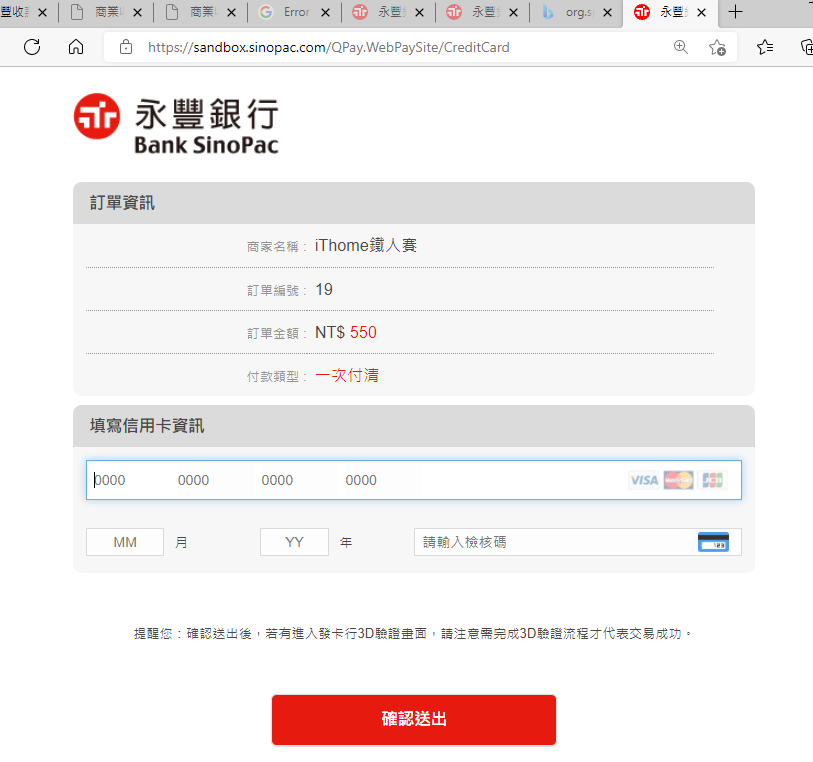Close the second inactive 永豐 tab
813x762 pixels.
click(513, 12)
